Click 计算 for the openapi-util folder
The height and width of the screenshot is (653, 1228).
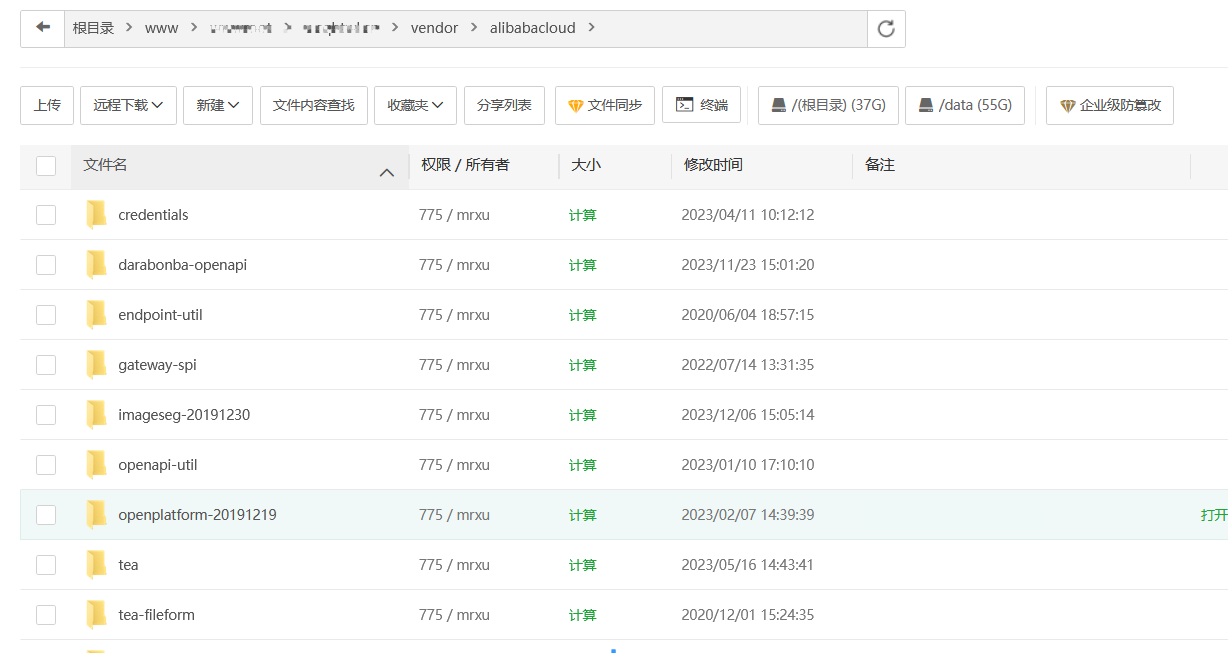583,465
